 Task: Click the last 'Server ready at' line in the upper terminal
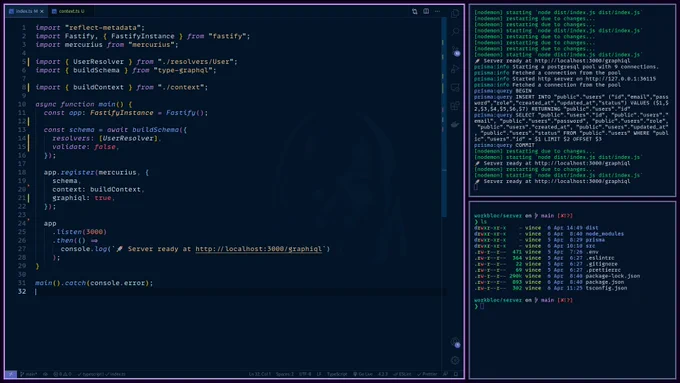click(x=553, y=181)
